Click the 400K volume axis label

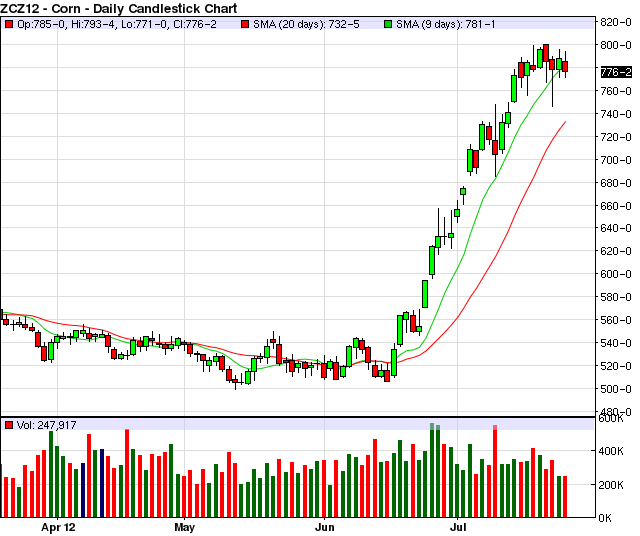(611, 451)
